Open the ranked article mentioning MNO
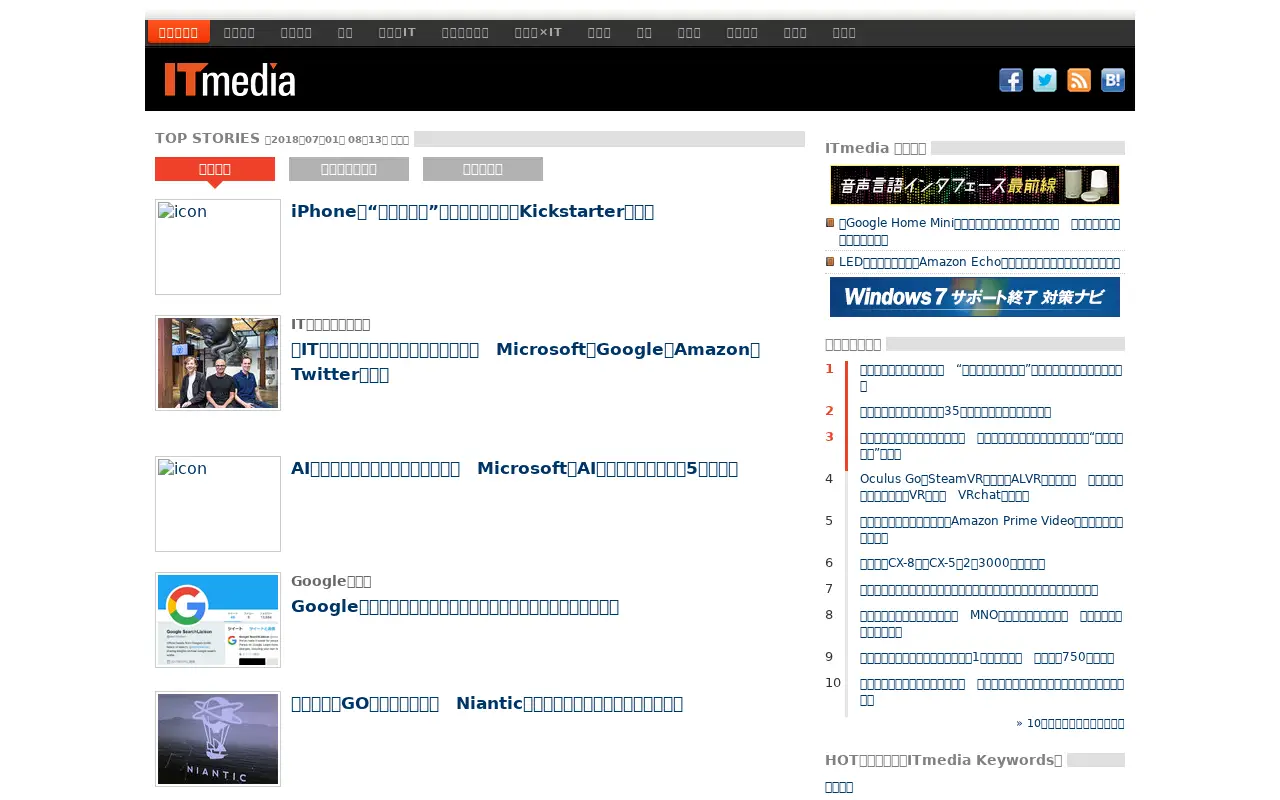The height and width of the screenshot is (800, 1280). click(x=991, y=623)
